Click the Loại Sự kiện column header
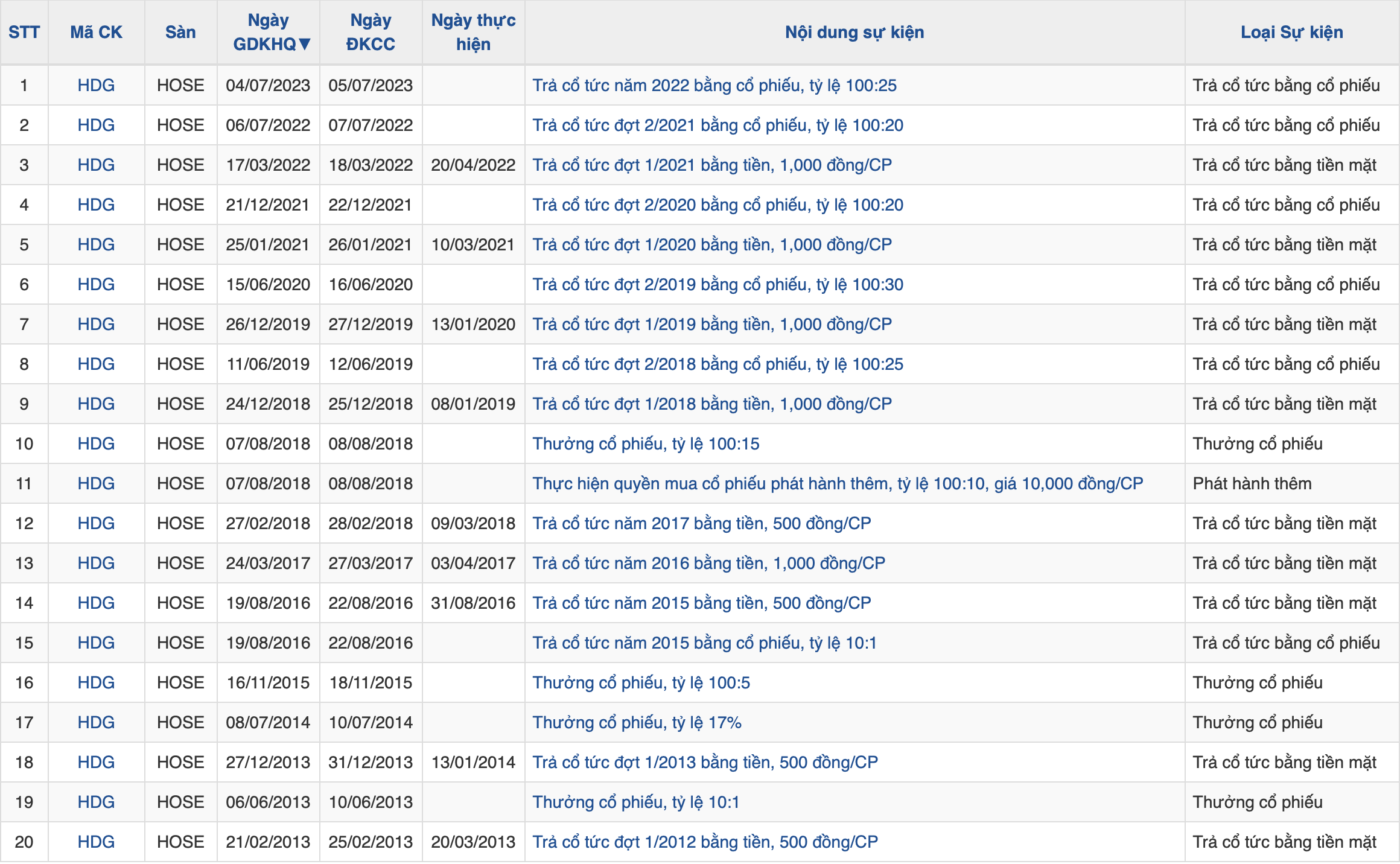This screenshot has height=864, width=1400. [1291, 32]
